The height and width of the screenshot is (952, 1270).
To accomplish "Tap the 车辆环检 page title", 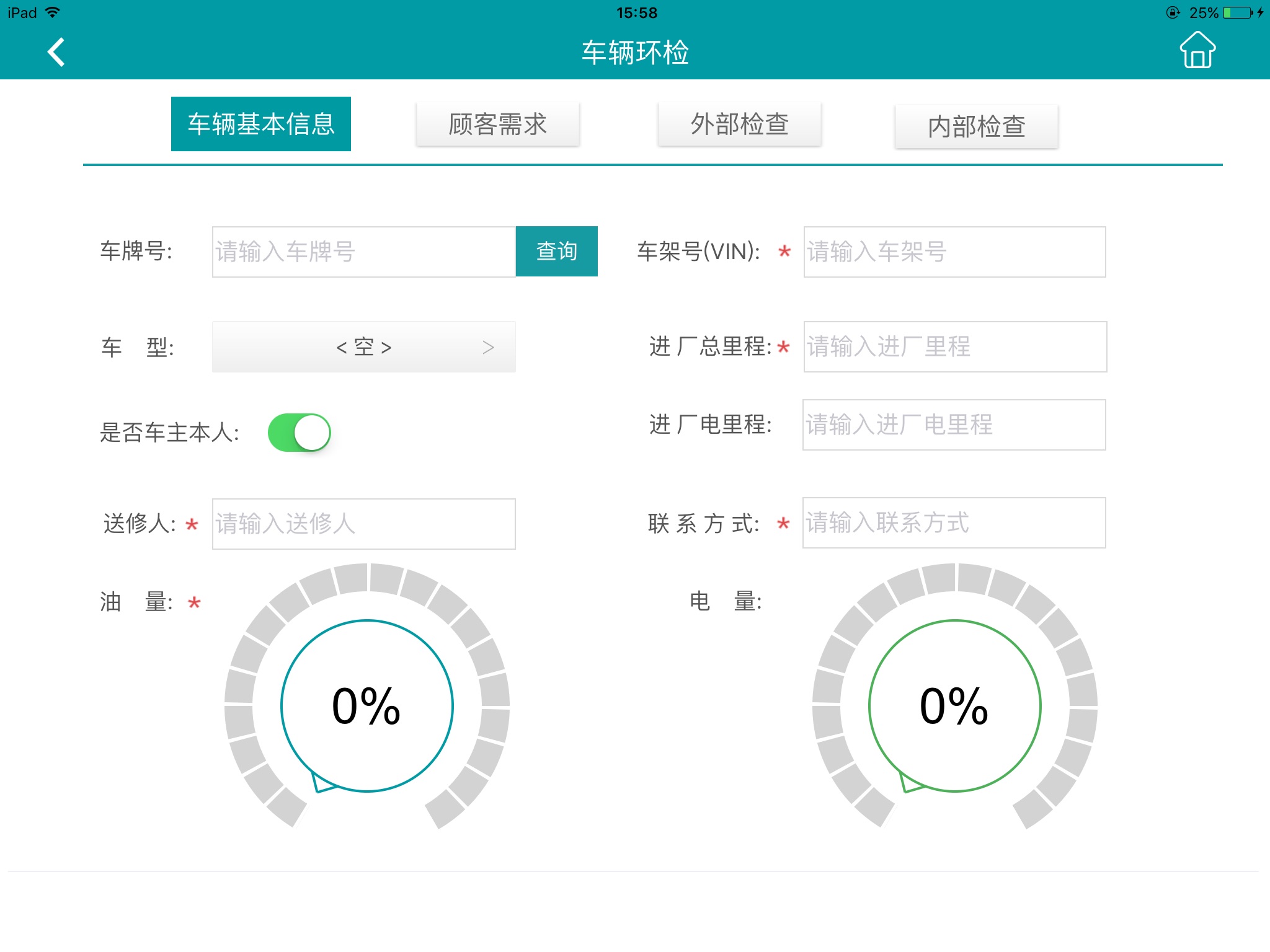I will tap(635, 52).
